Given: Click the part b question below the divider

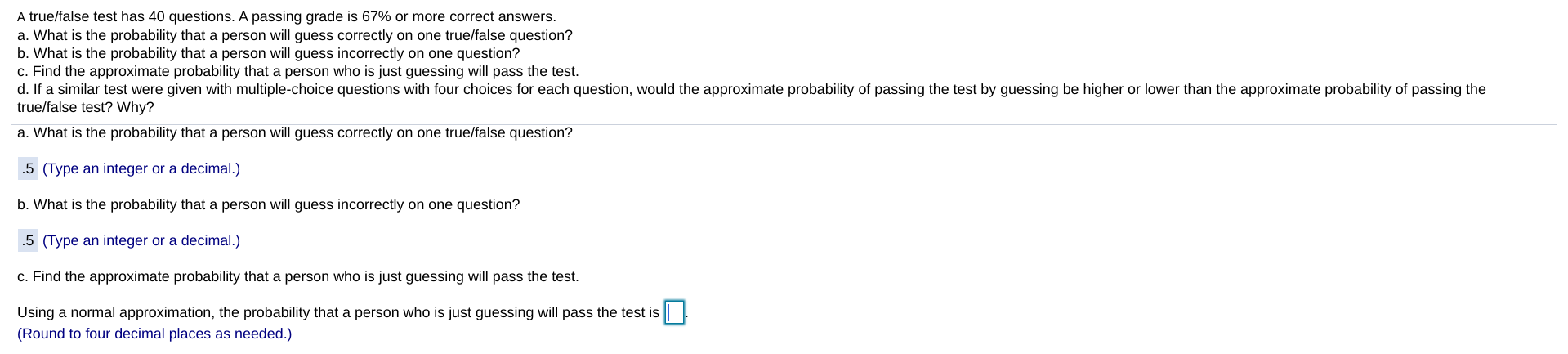Looking at the screenshot, I should tap(268, 204).
